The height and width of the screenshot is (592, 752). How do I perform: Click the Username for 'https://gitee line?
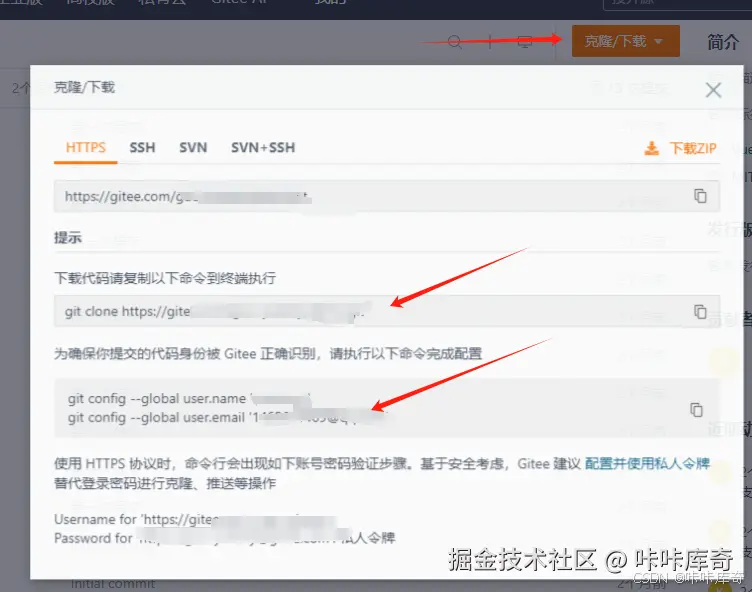click(x=197, y=519)
